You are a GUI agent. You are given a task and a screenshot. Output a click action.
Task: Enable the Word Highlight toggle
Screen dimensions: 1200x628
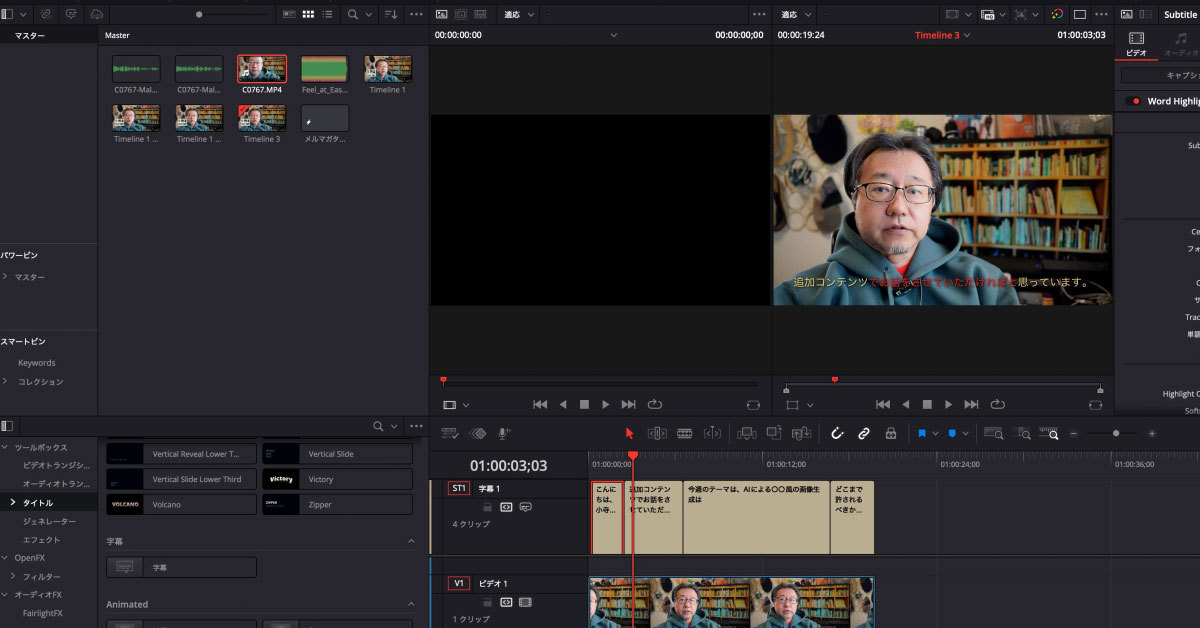pos(1133,101)
